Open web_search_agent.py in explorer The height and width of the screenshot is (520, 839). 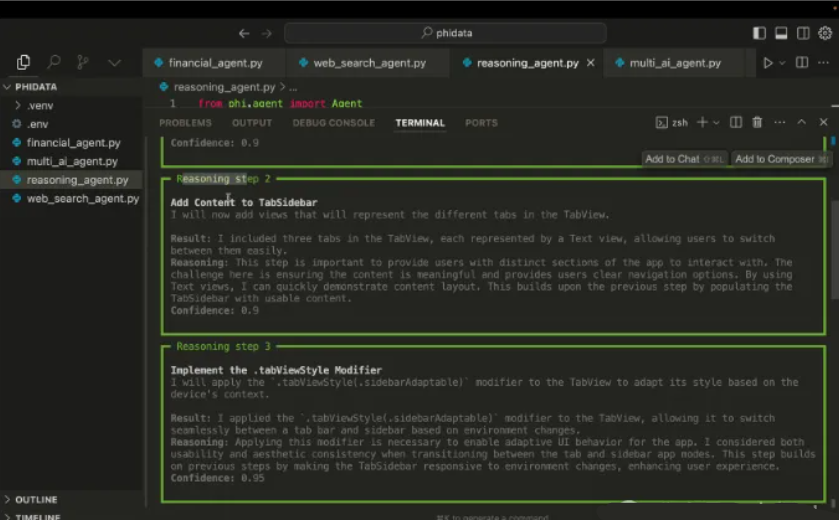click(x=72, y=198)
